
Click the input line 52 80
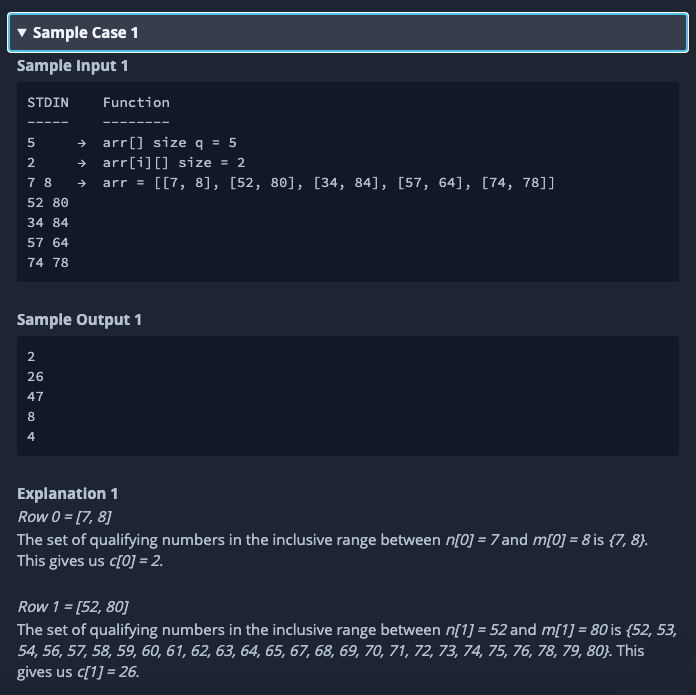[48, 203]
